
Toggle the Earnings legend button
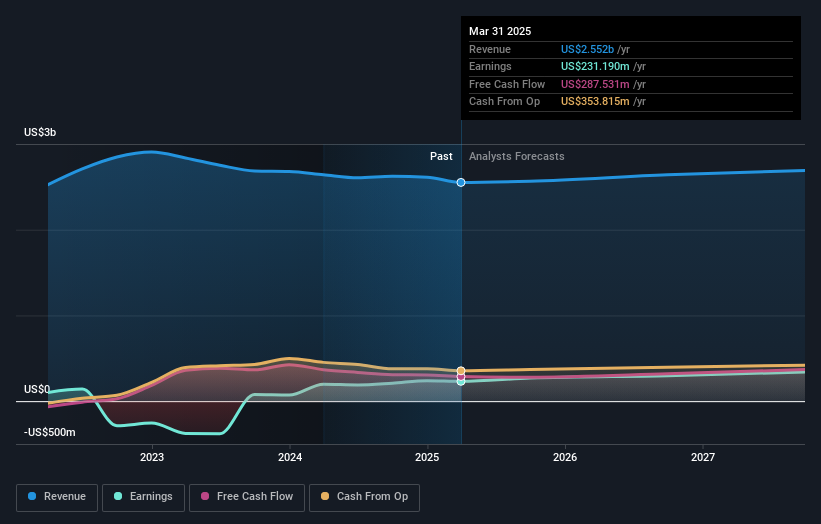tap(143, 497)
